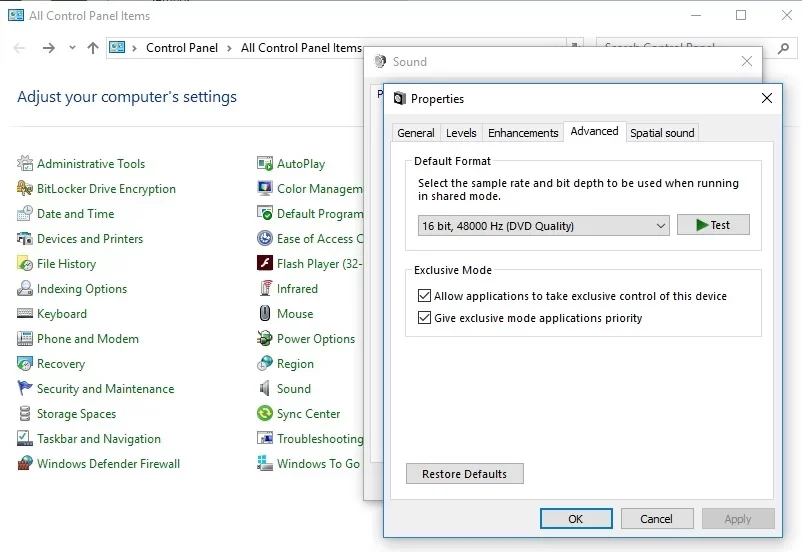This screenshot has height=552, width=802.
Task: Click the Windows Defender Firewall icon
Action: point(25,464)
